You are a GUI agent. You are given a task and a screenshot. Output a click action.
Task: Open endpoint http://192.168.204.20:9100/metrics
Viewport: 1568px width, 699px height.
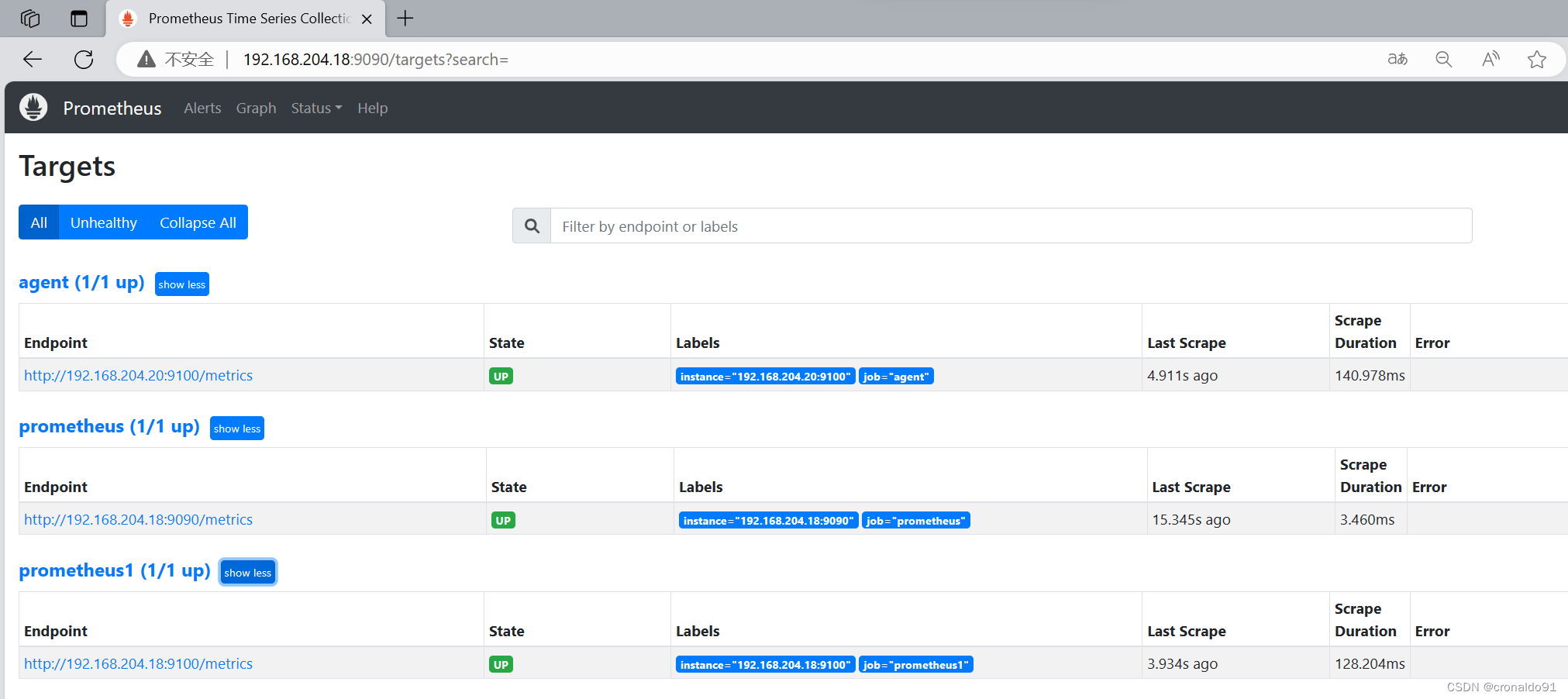tap(138, 375)
